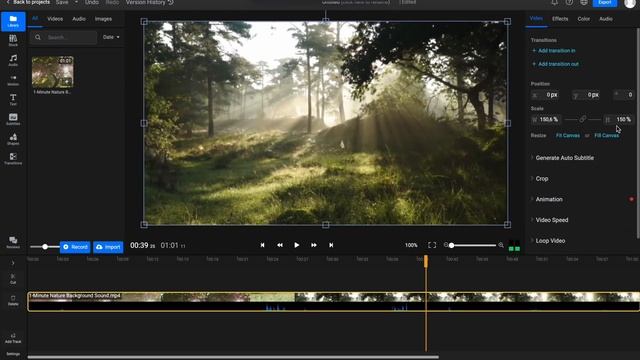Open the Transitions panel in the sidebar

point(13,159)
